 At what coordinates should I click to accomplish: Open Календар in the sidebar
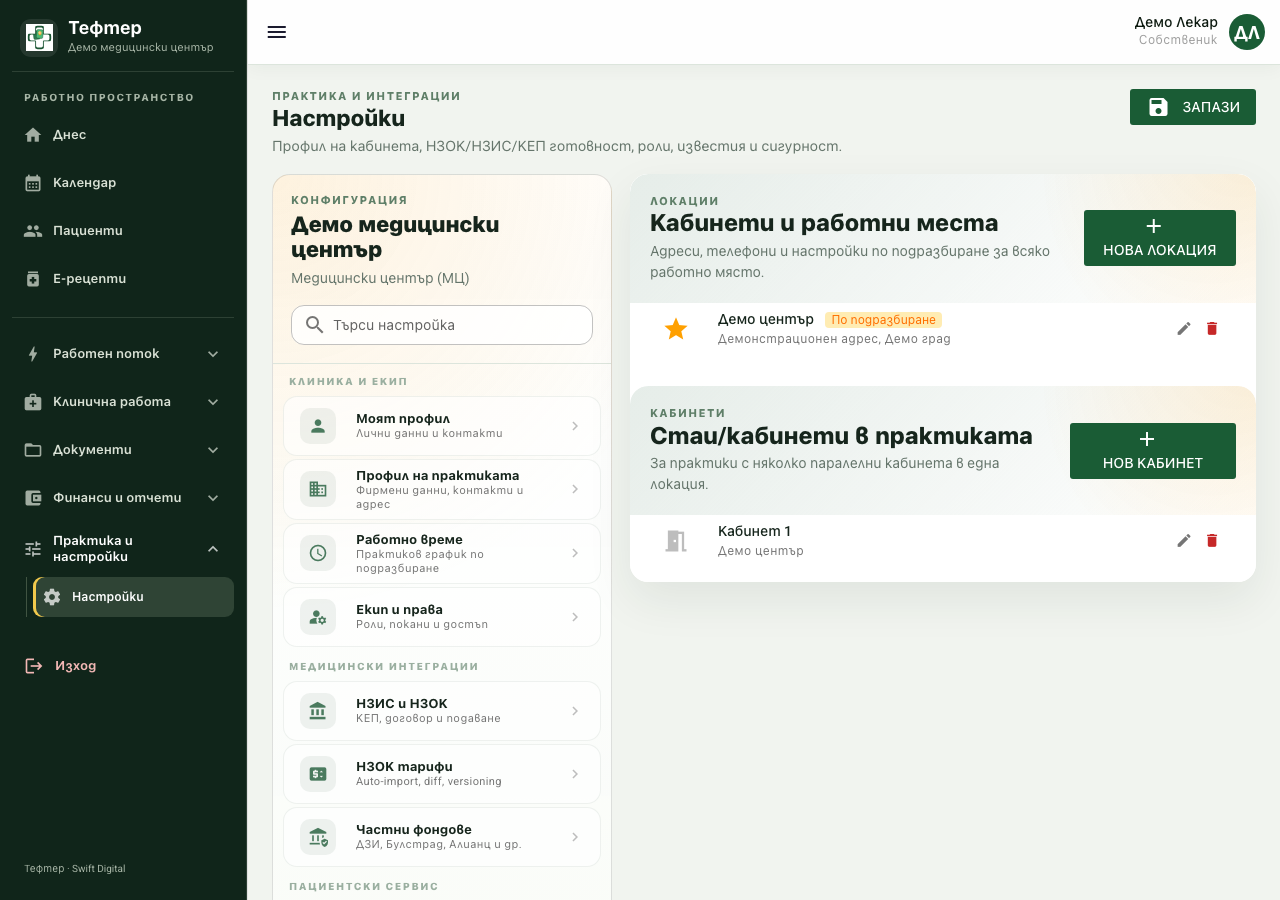pos(123,183)
